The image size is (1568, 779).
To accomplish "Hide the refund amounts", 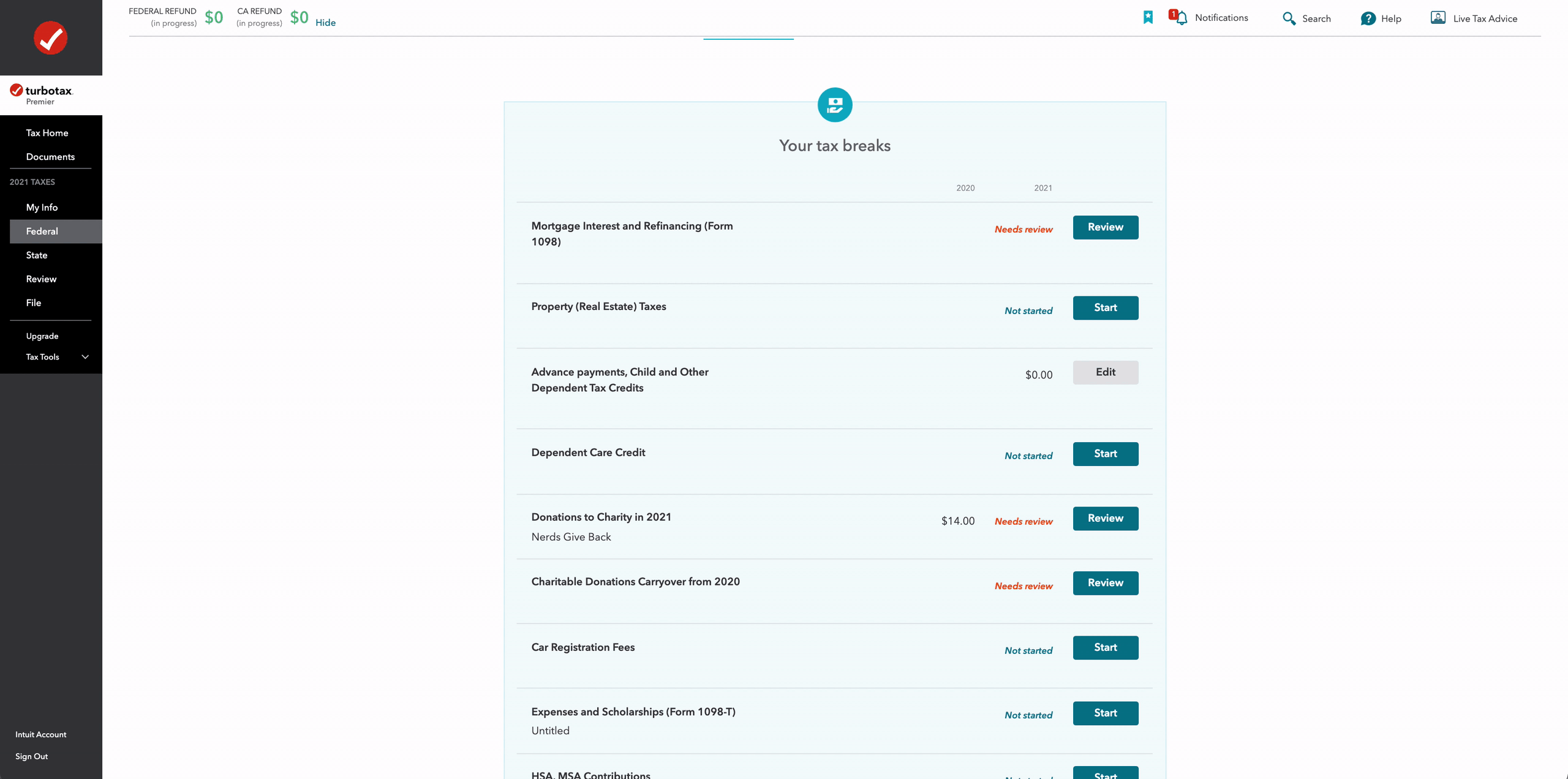I will tap(325, 23).
